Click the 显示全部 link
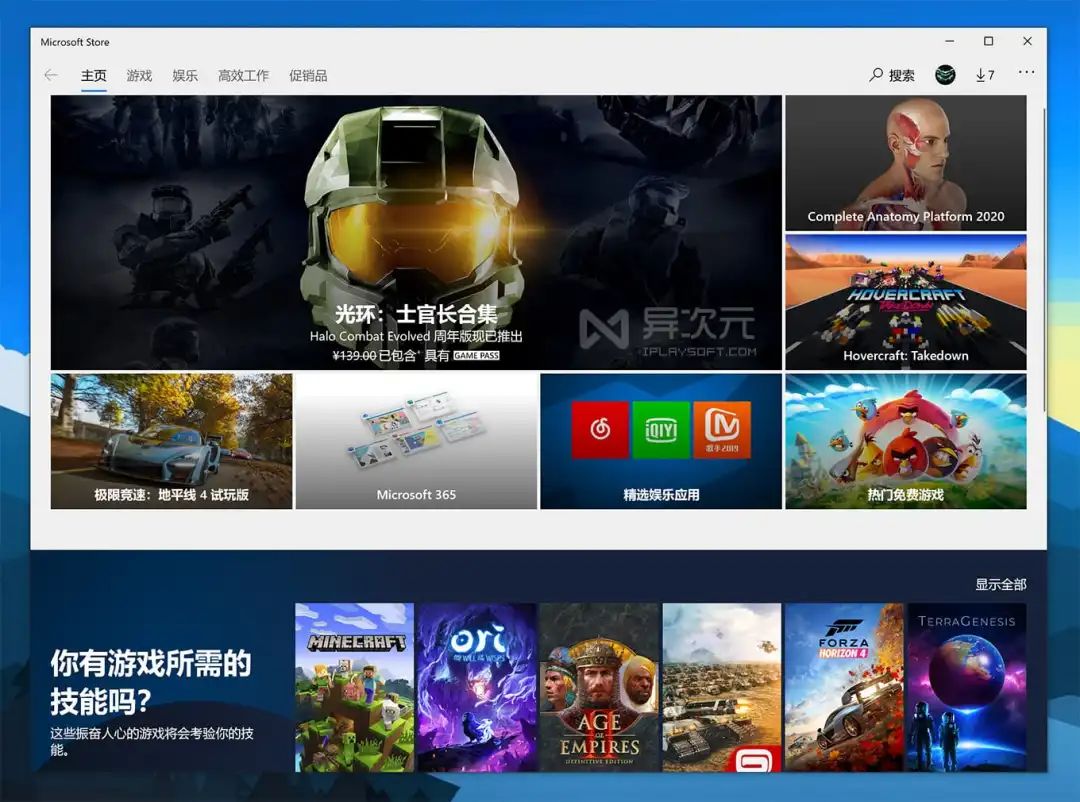Screen dimensions: 1080x802 1000,585
